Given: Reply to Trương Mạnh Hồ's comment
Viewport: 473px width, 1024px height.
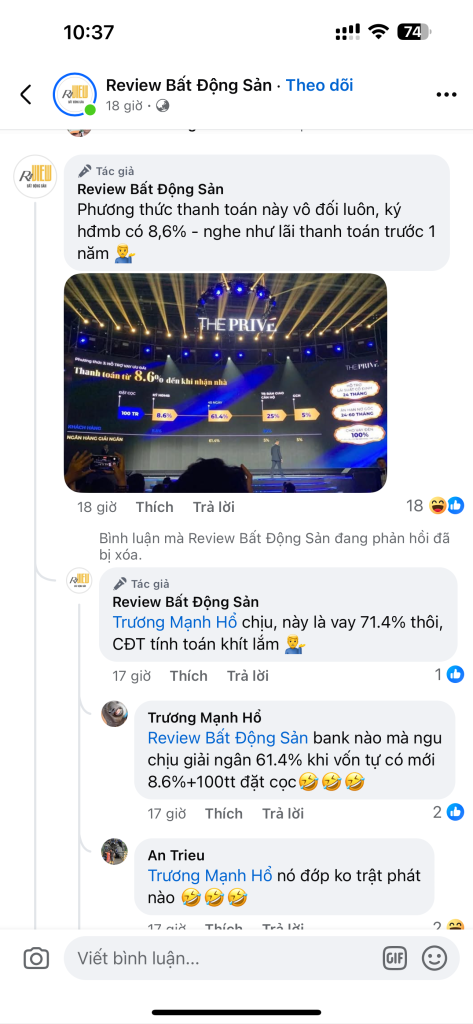Looking at the screenshot, I should [x=283, y=813].
